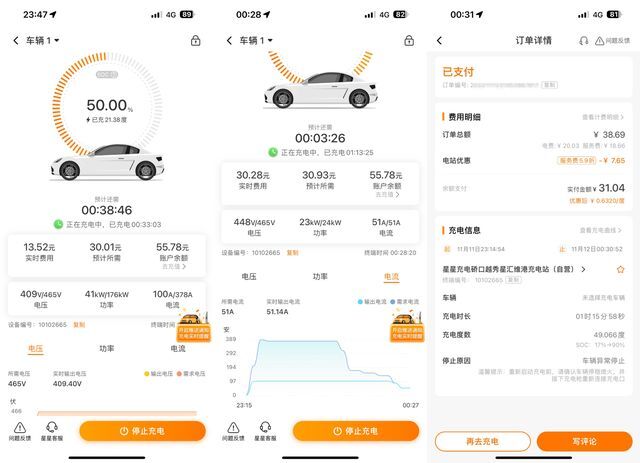Favorite the charging station with the star icon
640x463 pixels.
(620, 269)
